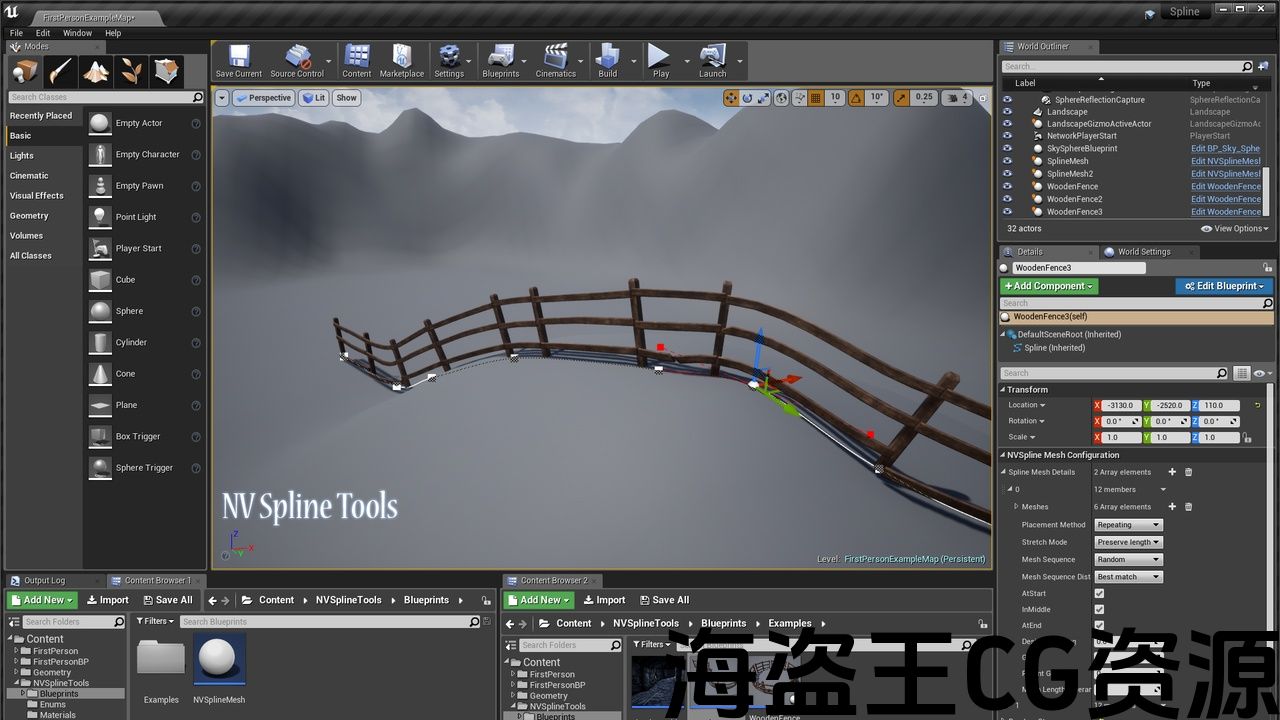
Task: Open the Stretch Mode dropdown
Action: coord(1128,542)
